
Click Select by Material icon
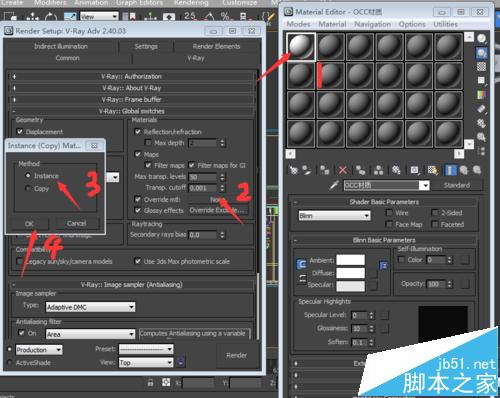click(x=481, y=137)
